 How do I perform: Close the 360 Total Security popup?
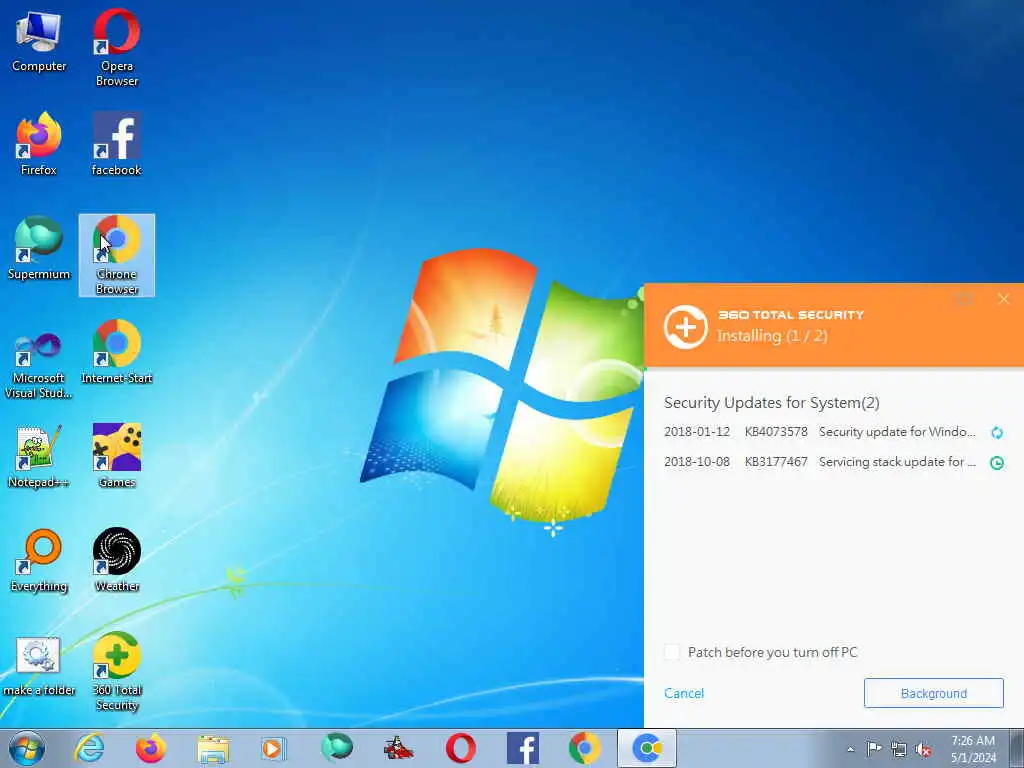pyautogui.click(x=1003, y=299)
